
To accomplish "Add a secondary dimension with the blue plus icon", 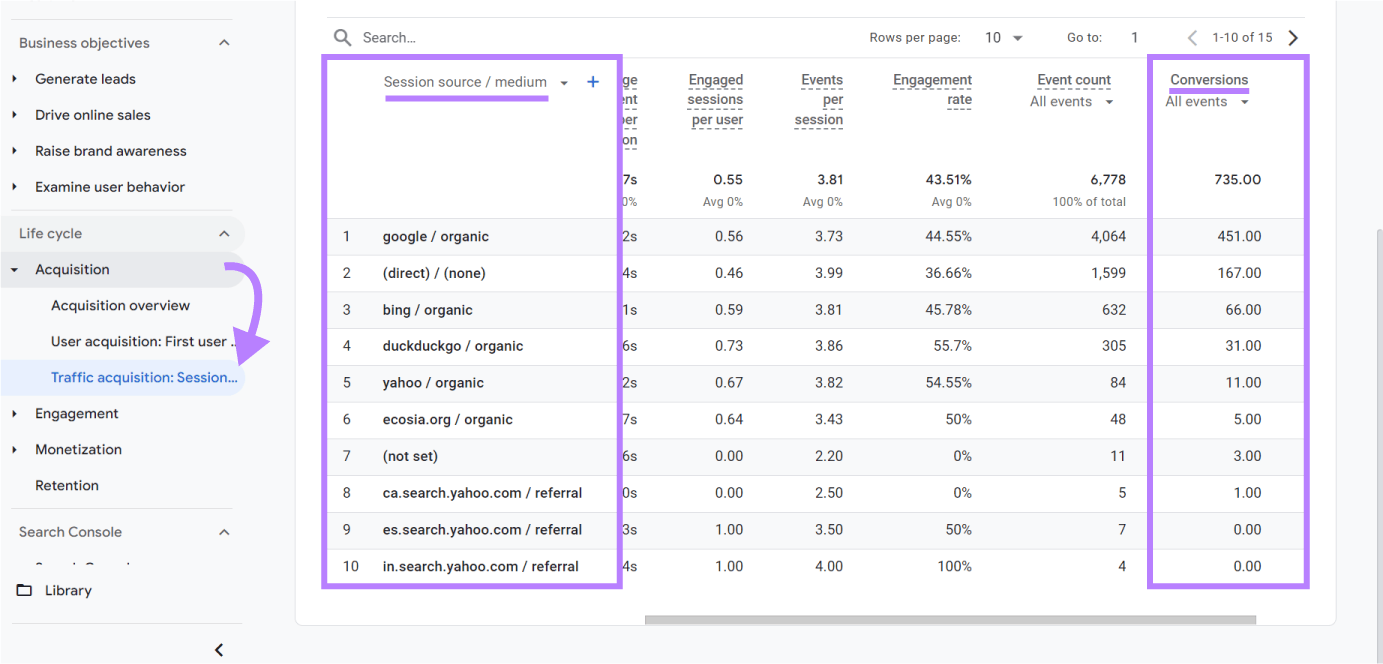I will pyautogui.click(x=592, y=82).
